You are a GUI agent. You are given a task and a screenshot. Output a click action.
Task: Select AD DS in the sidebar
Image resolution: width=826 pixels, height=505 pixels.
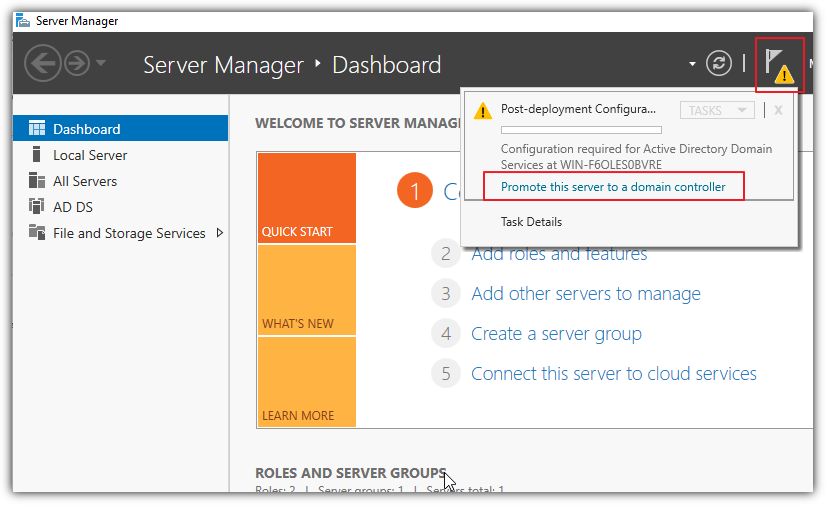[121, 206]
